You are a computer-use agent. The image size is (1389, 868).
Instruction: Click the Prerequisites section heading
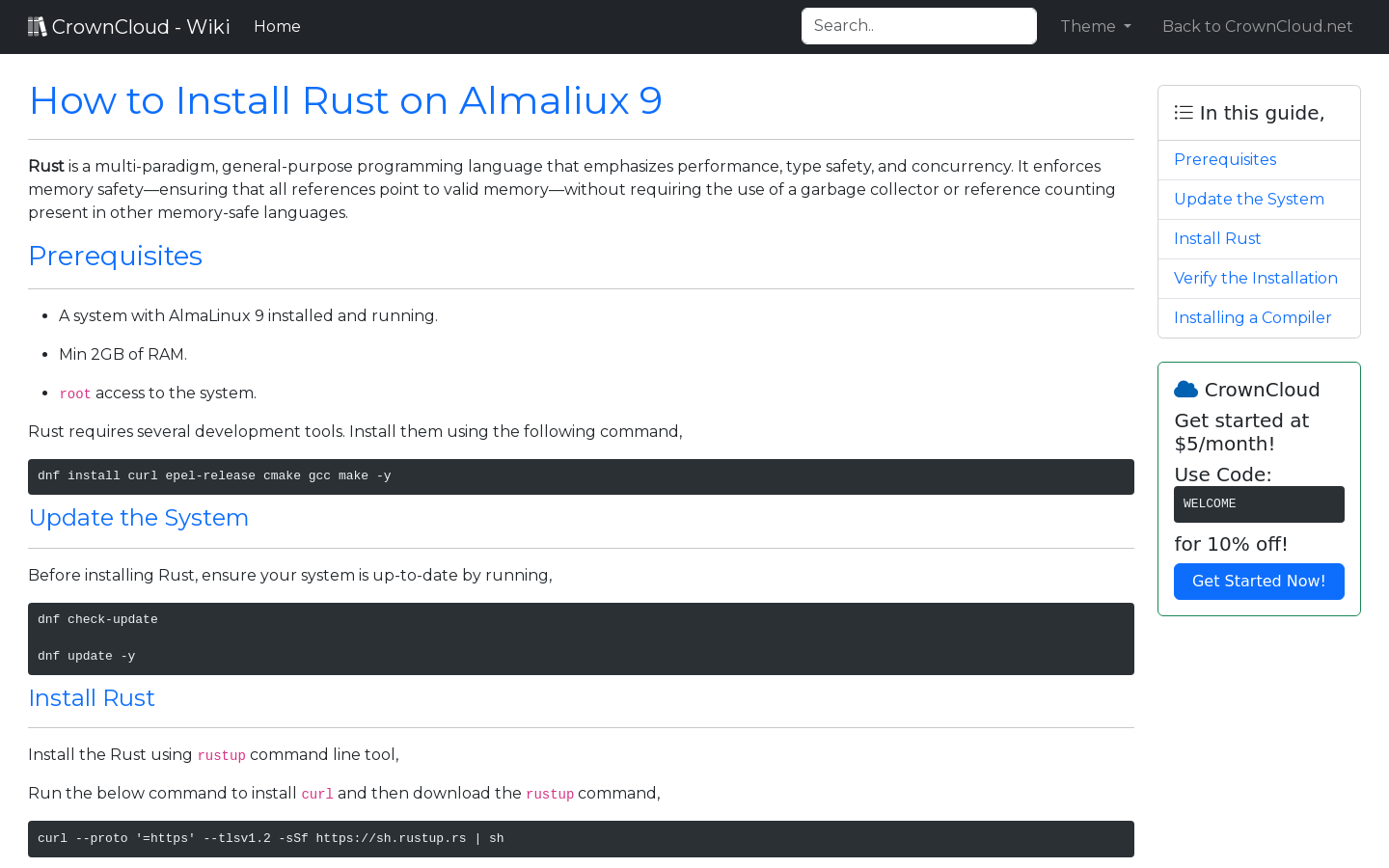[x=115, y=256]
